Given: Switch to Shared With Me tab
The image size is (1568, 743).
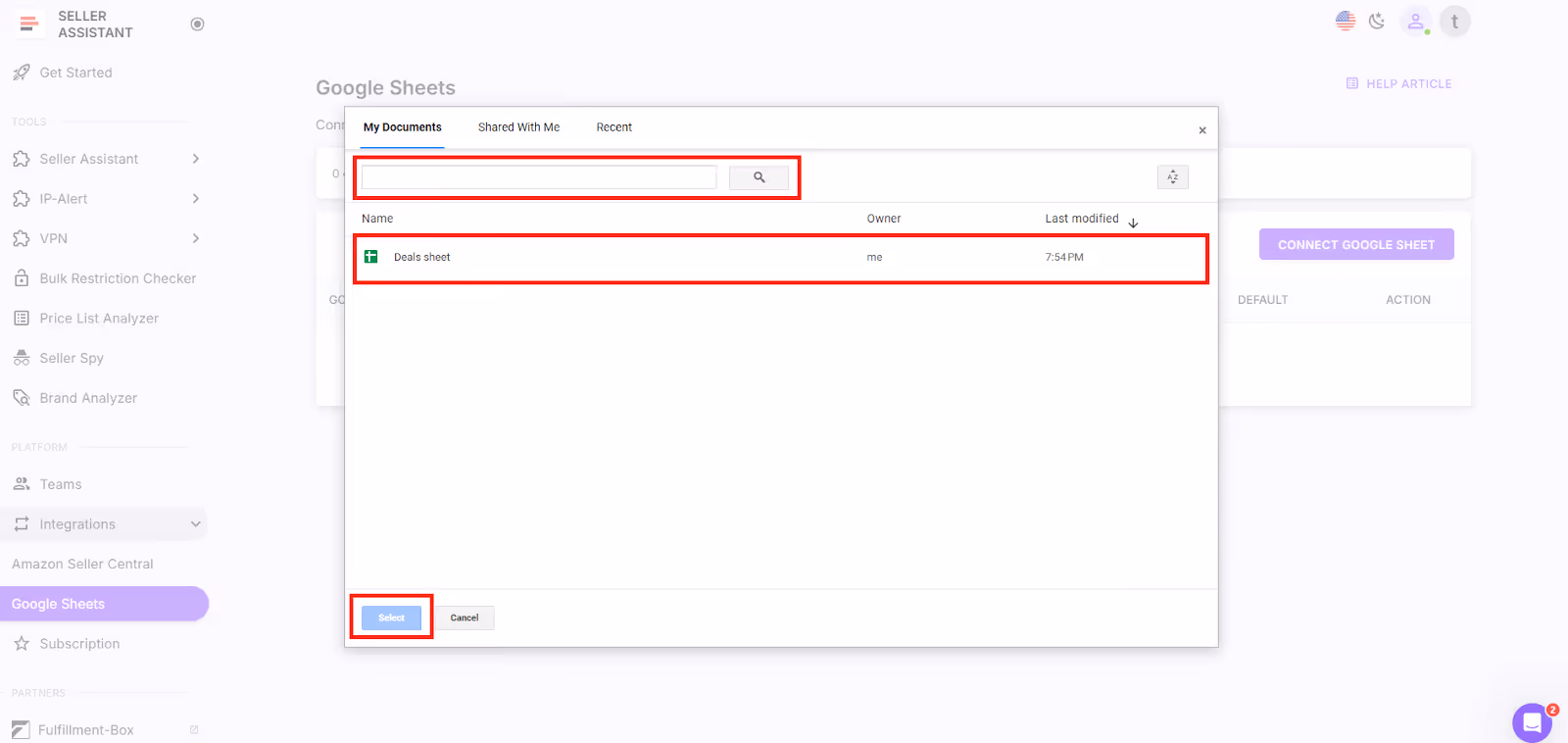Looking at the screenshot, I should [x=519, y=127].
